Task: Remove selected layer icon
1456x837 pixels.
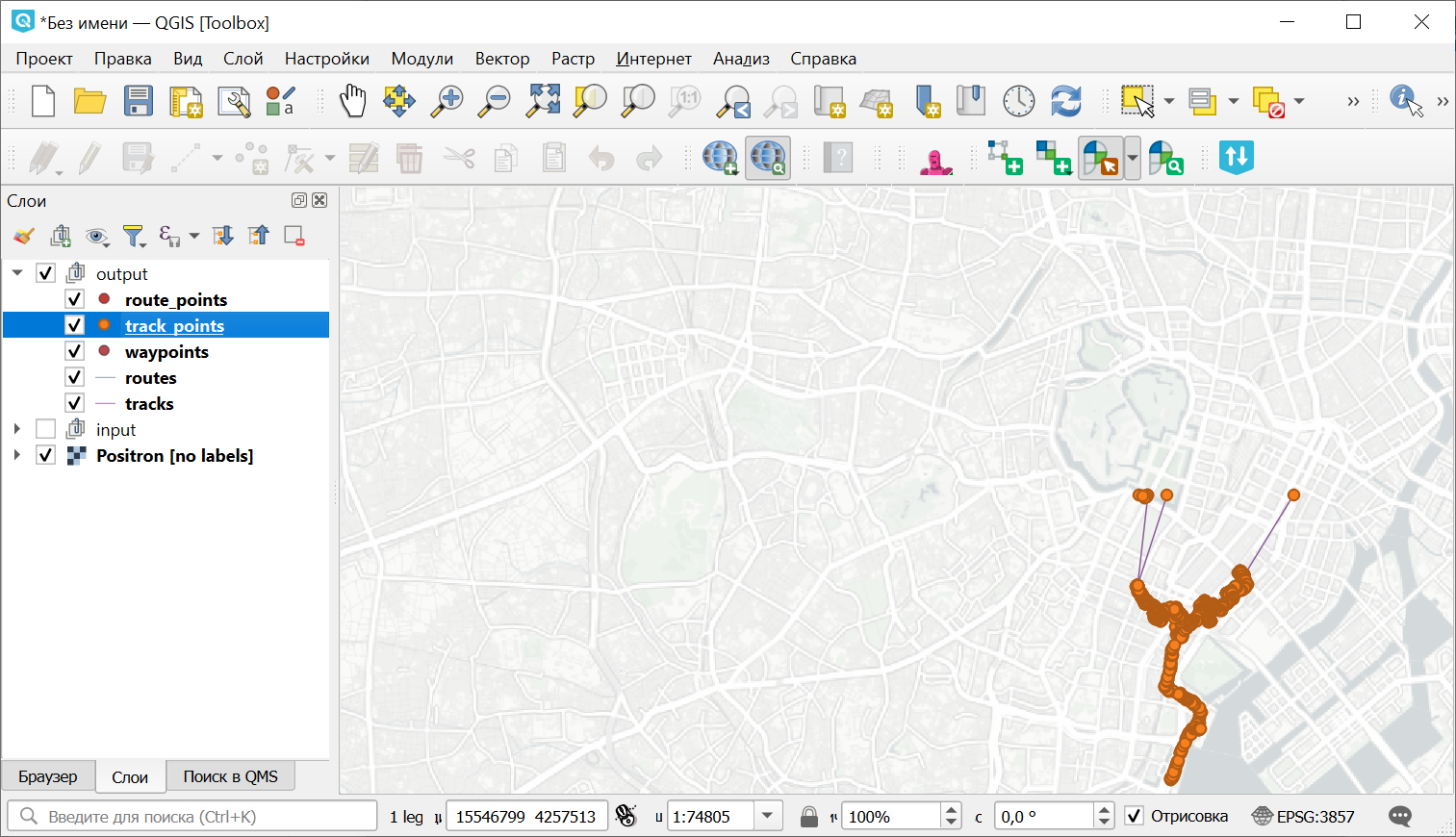Action: (294, 236)
